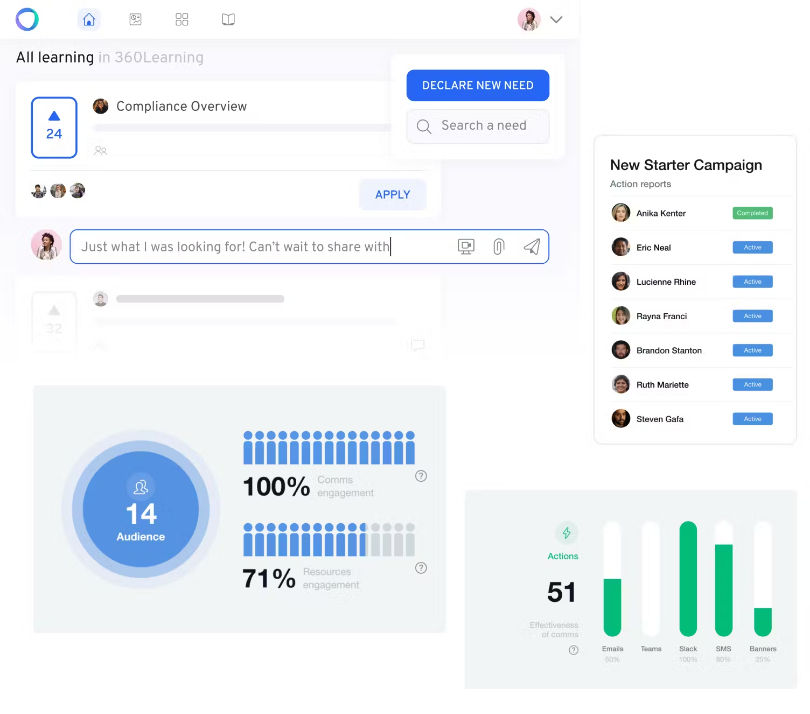The image size is (810, 714).
Task: Click the screen recording icon in comment field
Action: tap(466, 246)
